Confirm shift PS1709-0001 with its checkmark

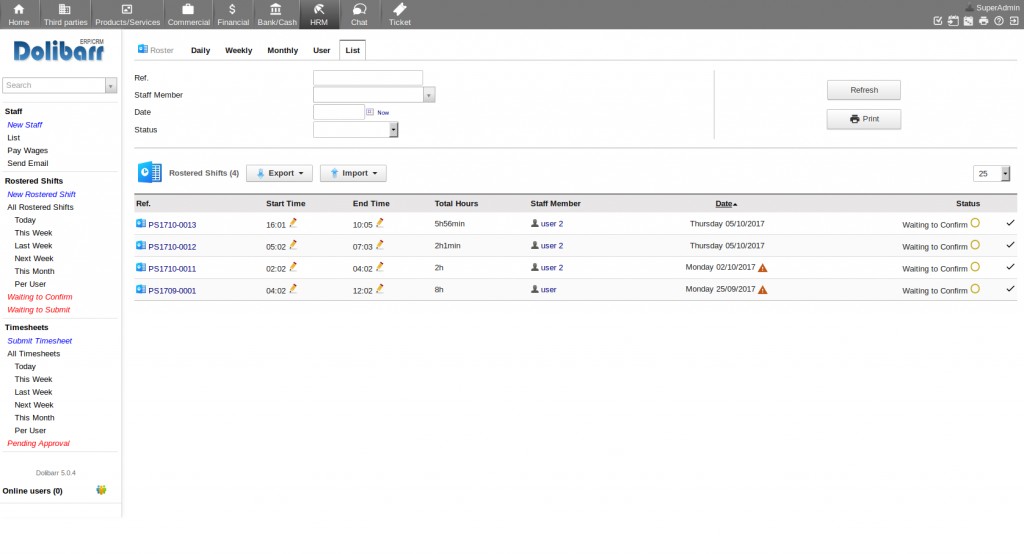tap(1010, 289)
